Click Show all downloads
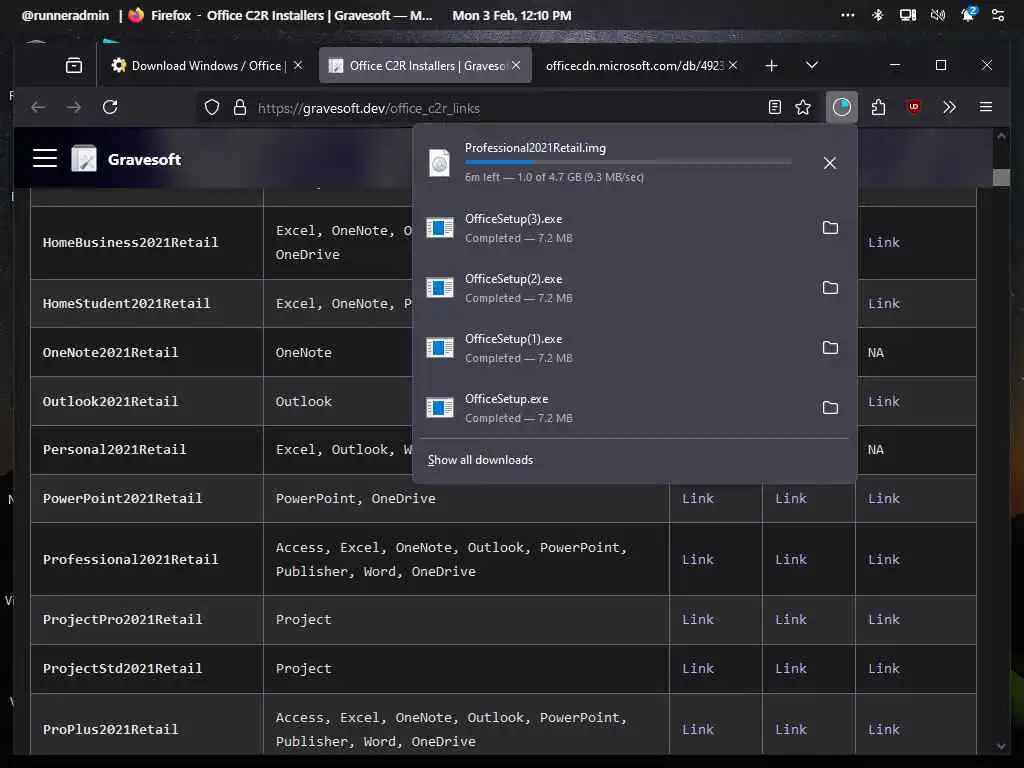This screenshot has height=768, width=1024. (x=480, y=460)
